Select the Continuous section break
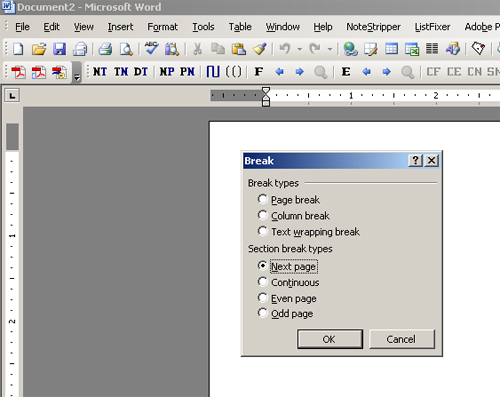The image size is (500, 397). pos(263,282)
